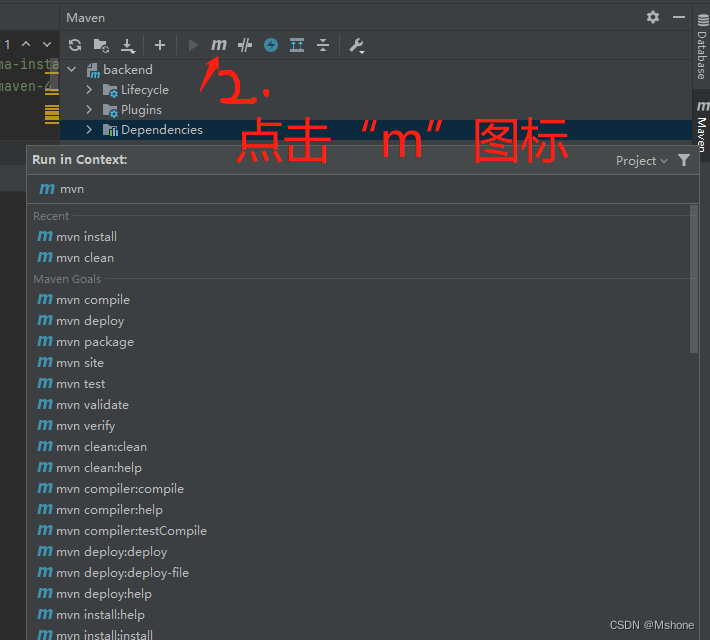Generate sources and update folders icon
Image resolution: width=710 pixels, height=640 pixels.
click(101, 45)
